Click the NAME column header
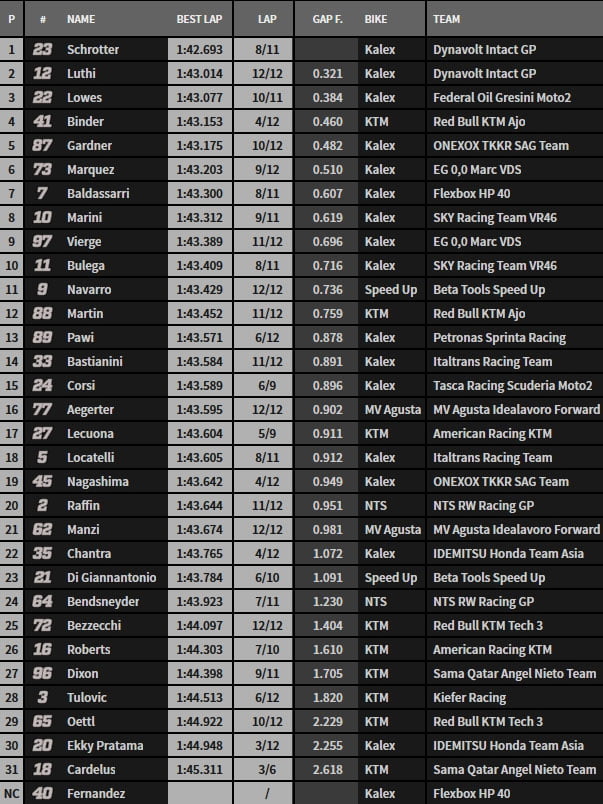 (81, 19)
